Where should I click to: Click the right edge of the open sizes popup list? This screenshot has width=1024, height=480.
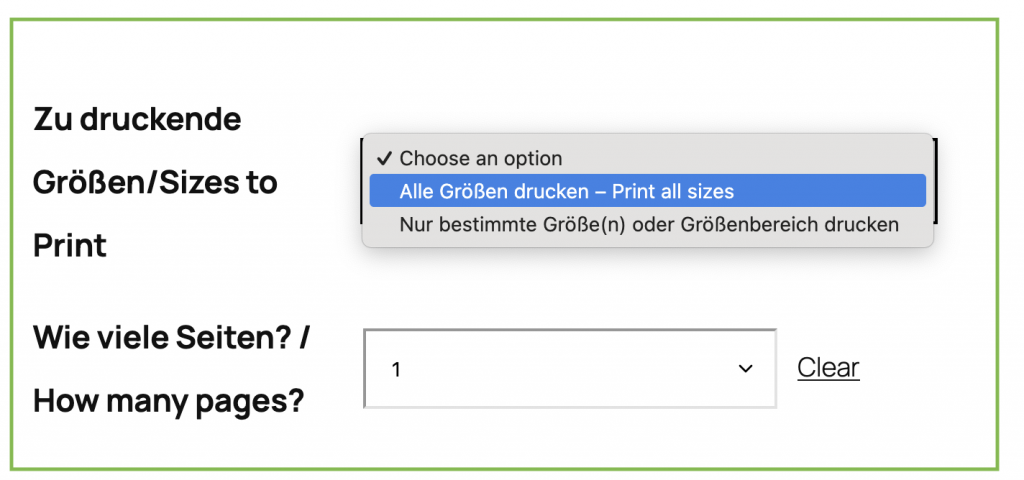929,191
